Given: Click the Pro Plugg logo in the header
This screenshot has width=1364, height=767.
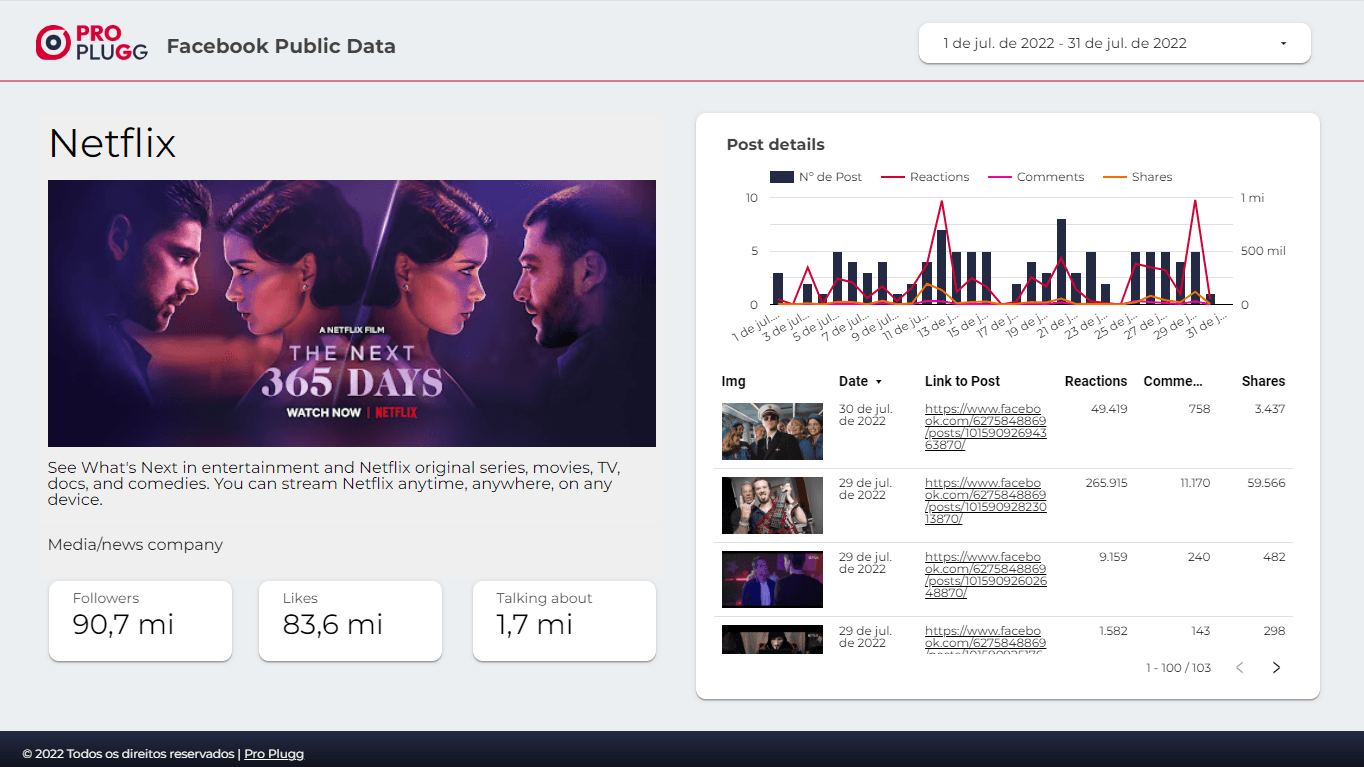Looking at the screenshot, I should (92, 42).
